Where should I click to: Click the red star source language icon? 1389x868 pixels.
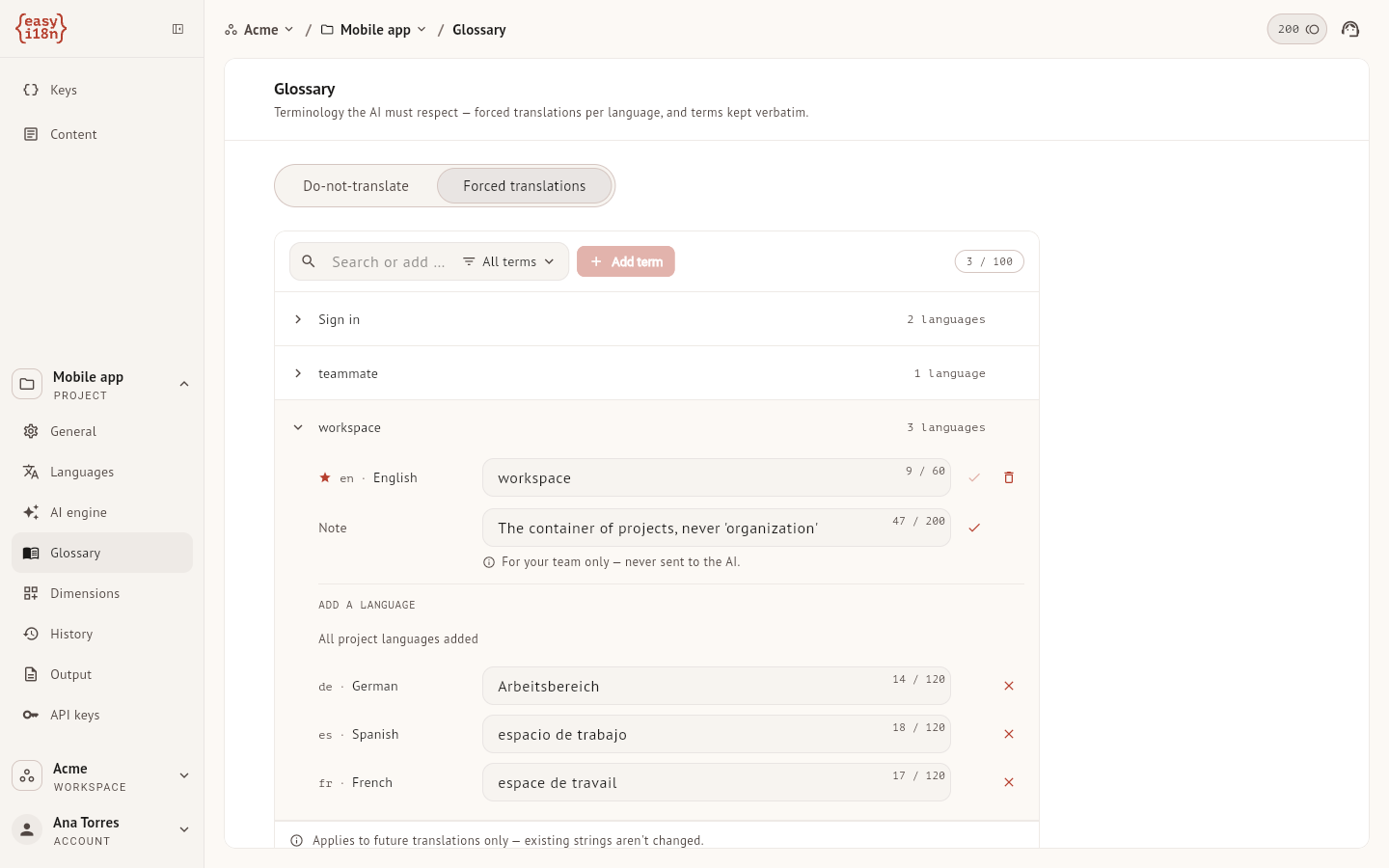[x=325, y=477]
